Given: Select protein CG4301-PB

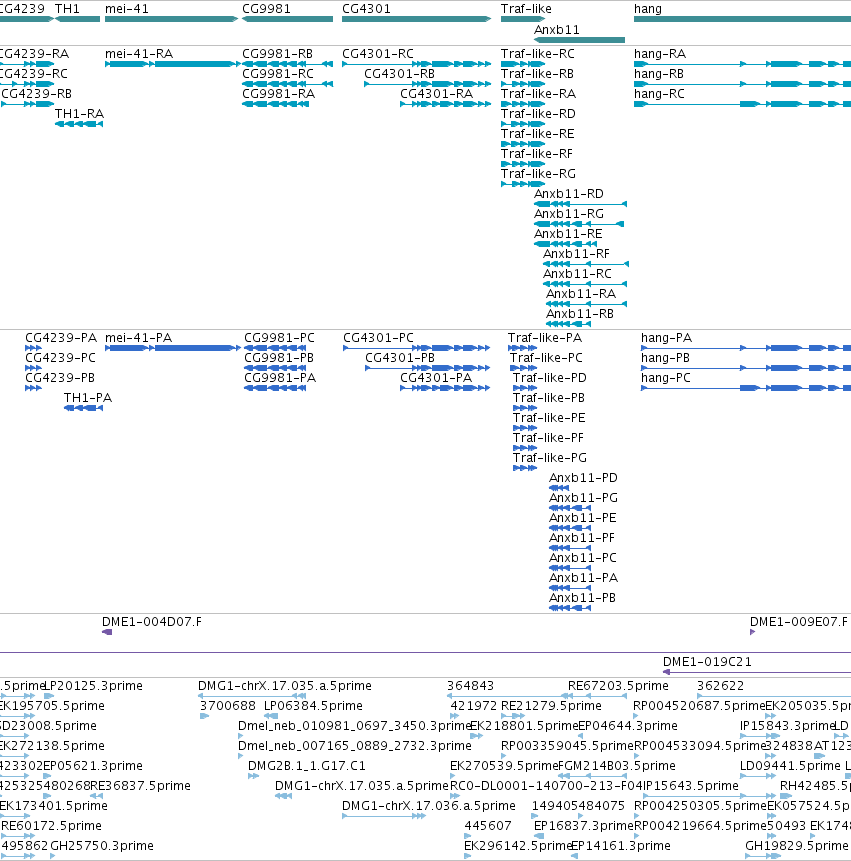Looking at the screenshot, I should click(400, 357).
